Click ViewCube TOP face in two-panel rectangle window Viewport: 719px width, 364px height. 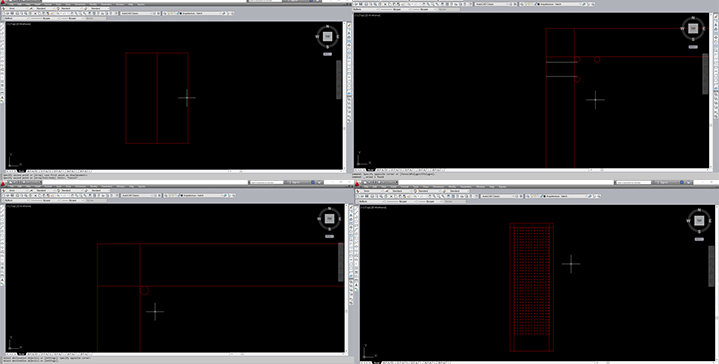(327, 37)
